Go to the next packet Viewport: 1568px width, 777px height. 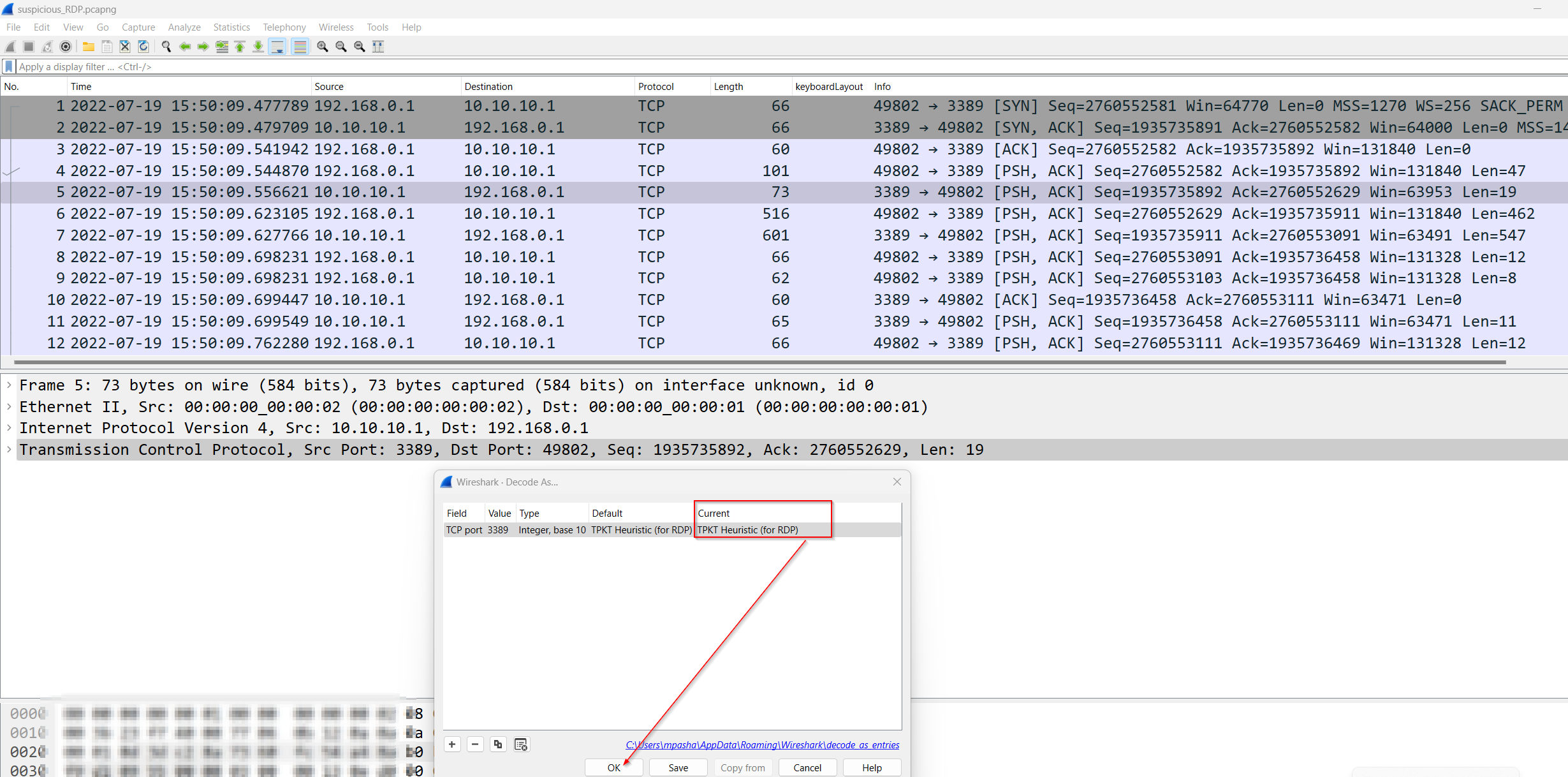point(203,47)
